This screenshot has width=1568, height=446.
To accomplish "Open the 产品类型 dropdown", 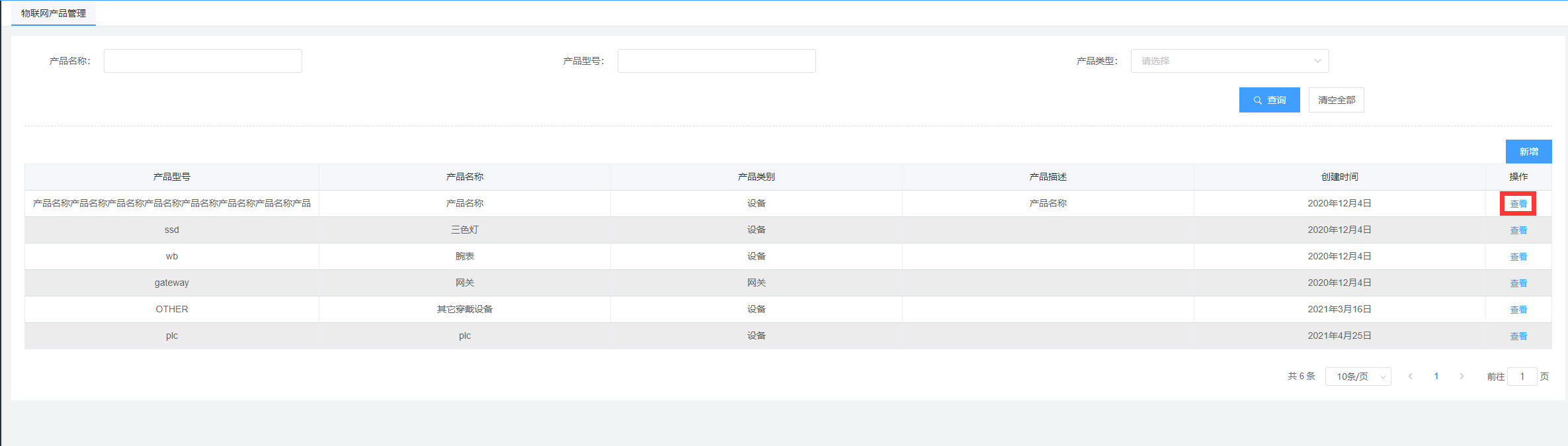I will (x=1229, y=61).
